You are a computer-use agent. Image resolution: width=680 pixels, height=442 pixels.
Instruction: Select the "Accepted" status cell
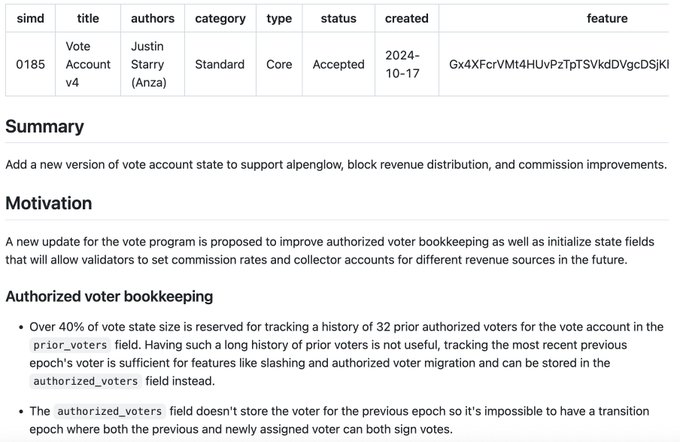(x=338, y=64)
